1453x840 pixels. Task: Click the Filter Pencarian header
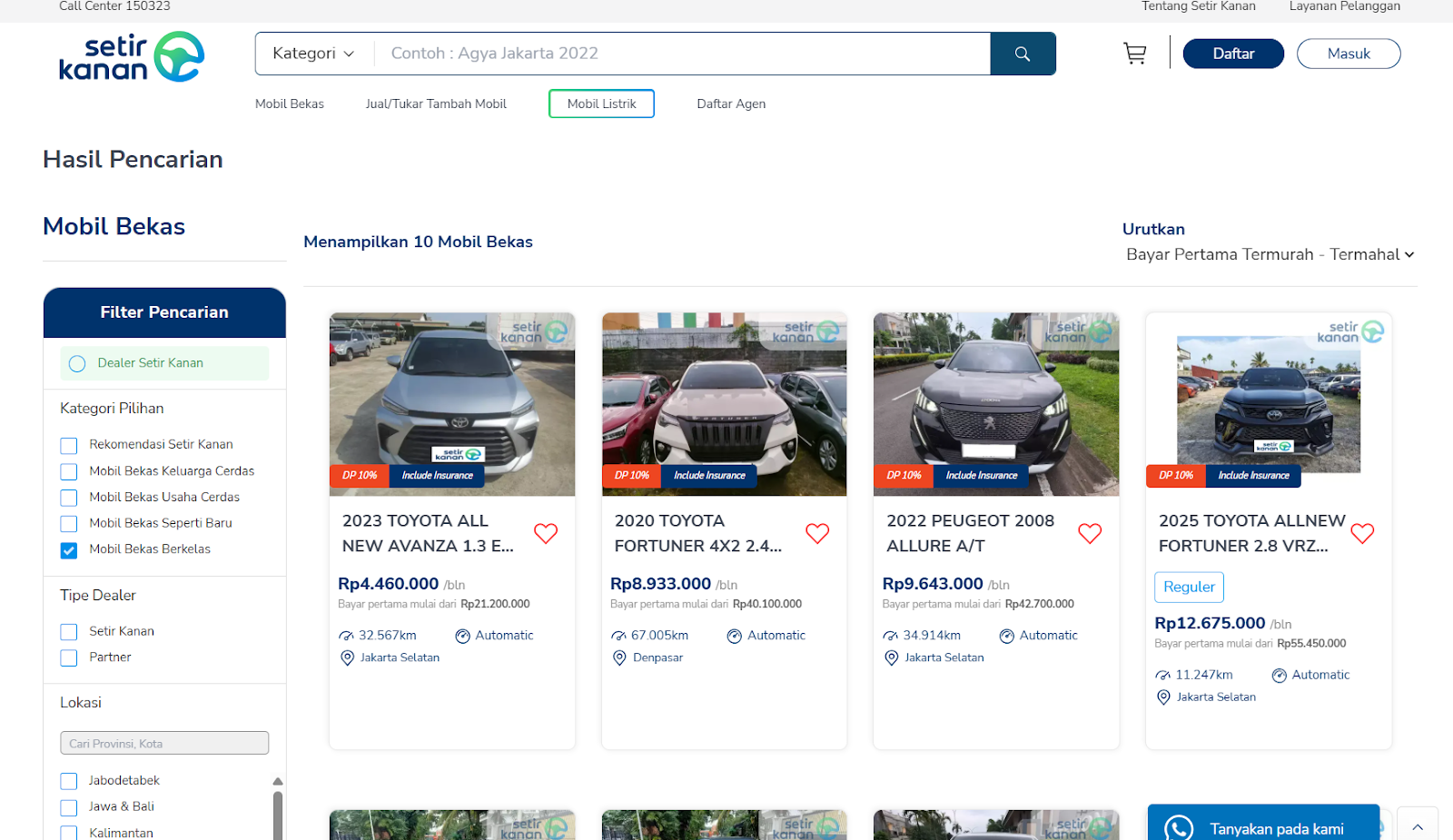tap(164, 312)
